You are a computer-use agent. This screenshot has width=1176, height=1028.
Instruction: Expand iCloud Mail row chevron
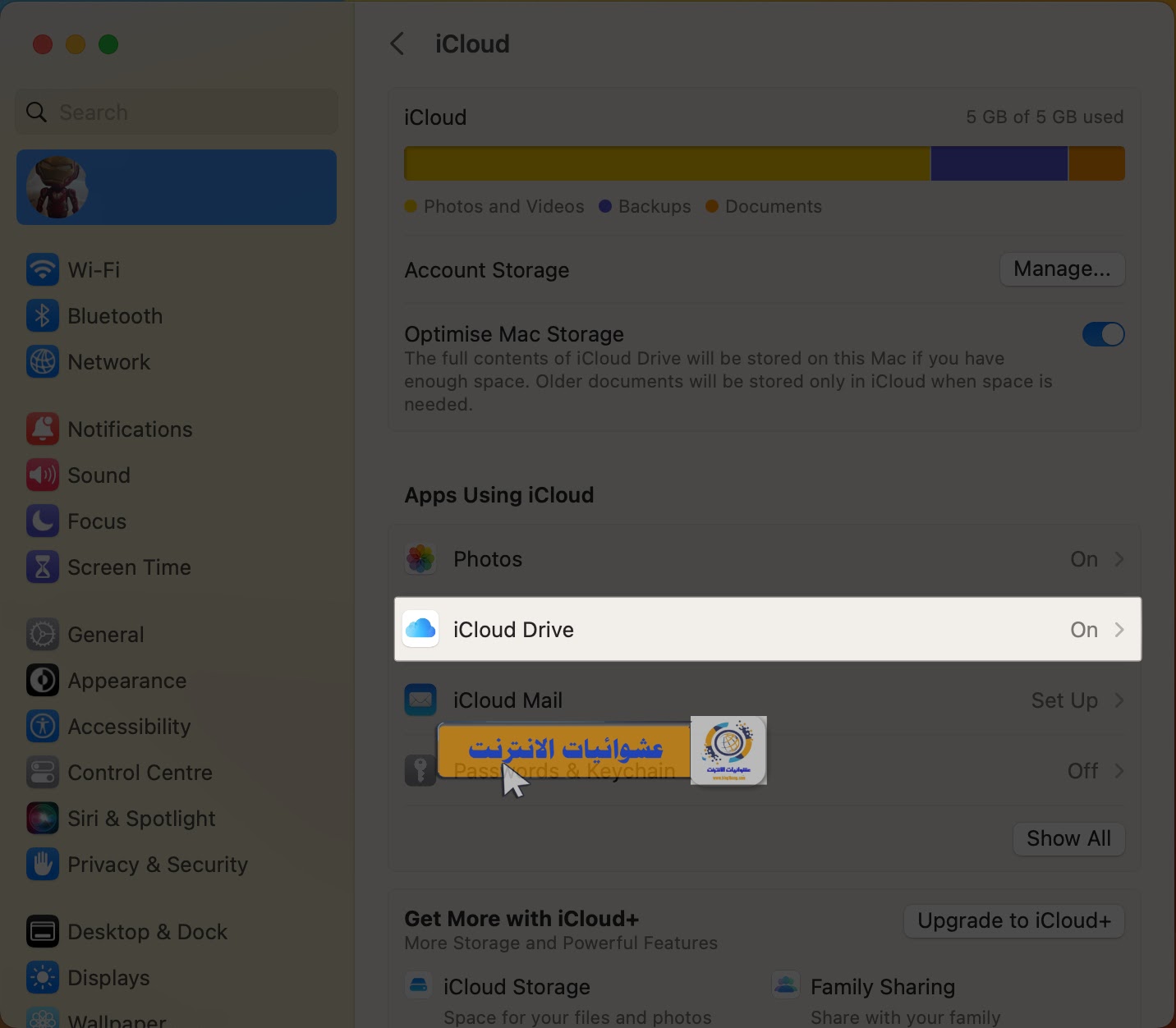1119,700
